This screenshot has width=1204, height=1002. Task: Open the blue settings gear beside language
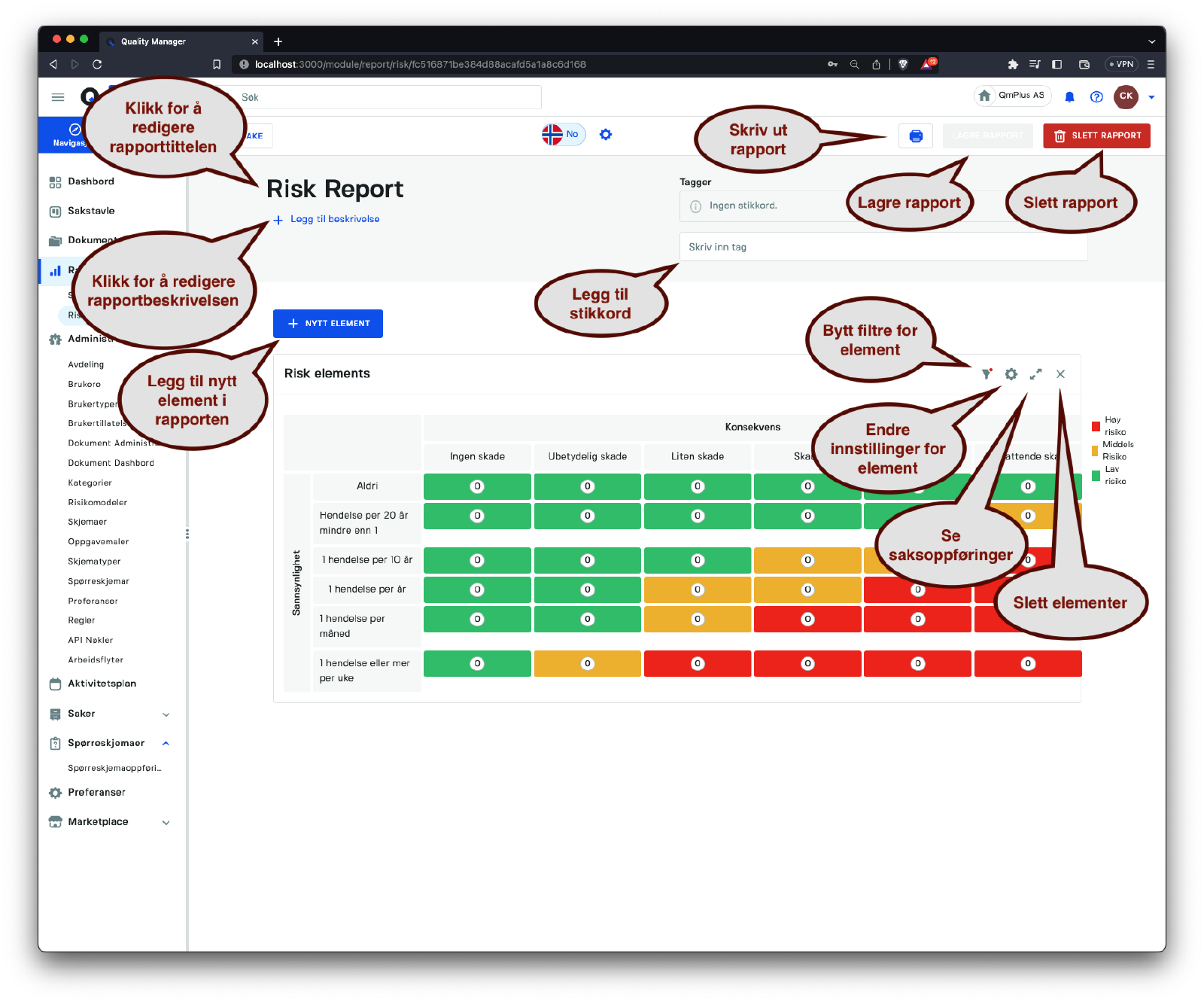coord(606,135)
